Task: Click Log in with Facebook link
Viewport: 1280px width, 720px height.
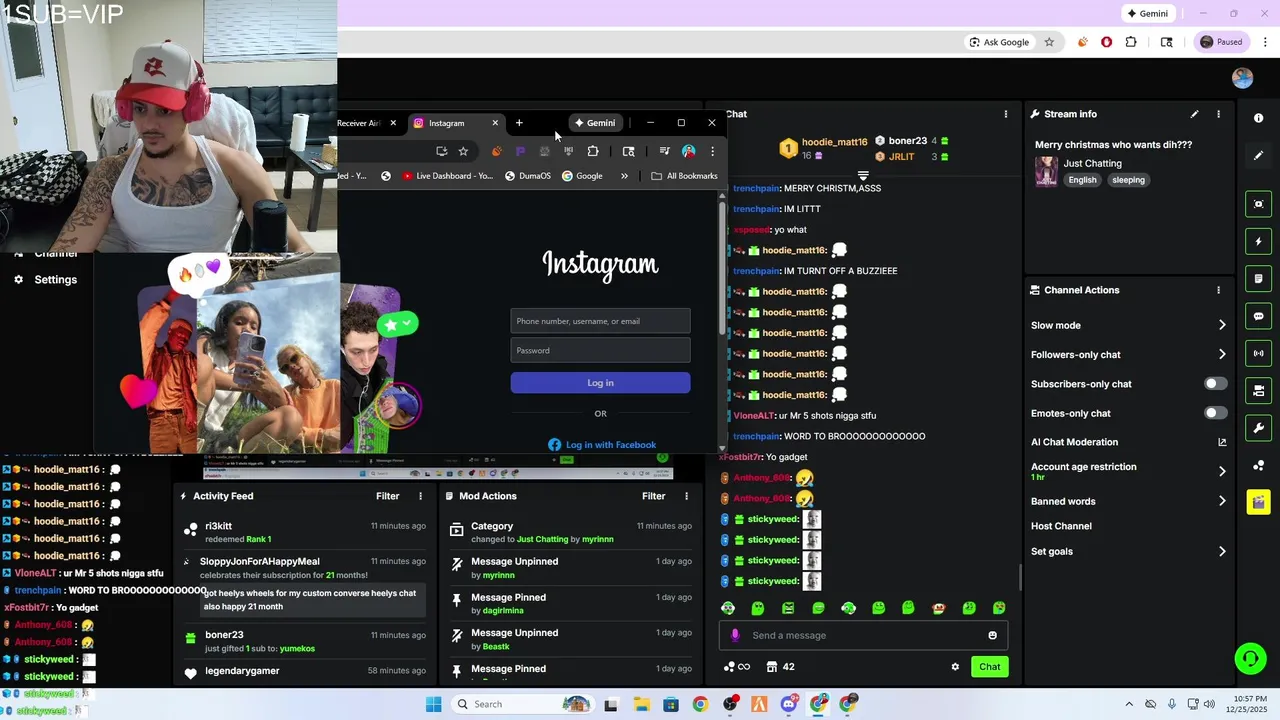Action: (x=602, y=445)
